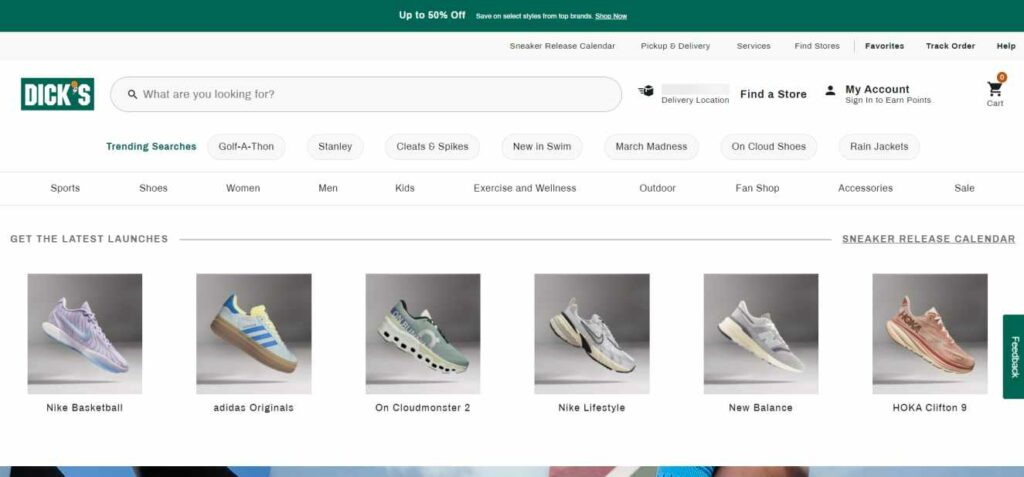Image resolution: width=1024 pixels, height=477 pixels.
Task: Open the Women menu
Action: [x=243, y=188]
